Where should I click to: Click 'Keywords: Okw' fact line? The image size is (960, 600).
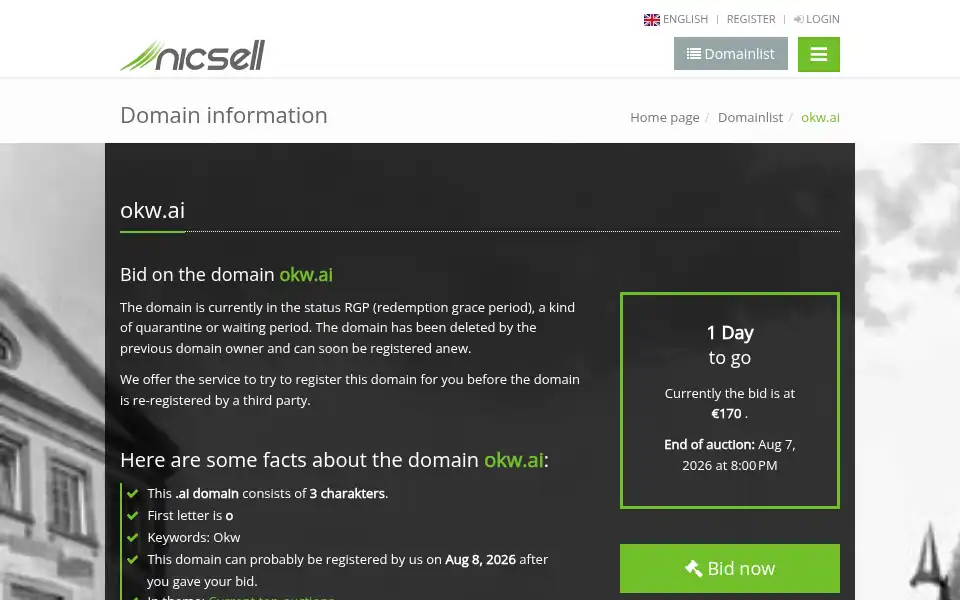(x=193, y=538)
